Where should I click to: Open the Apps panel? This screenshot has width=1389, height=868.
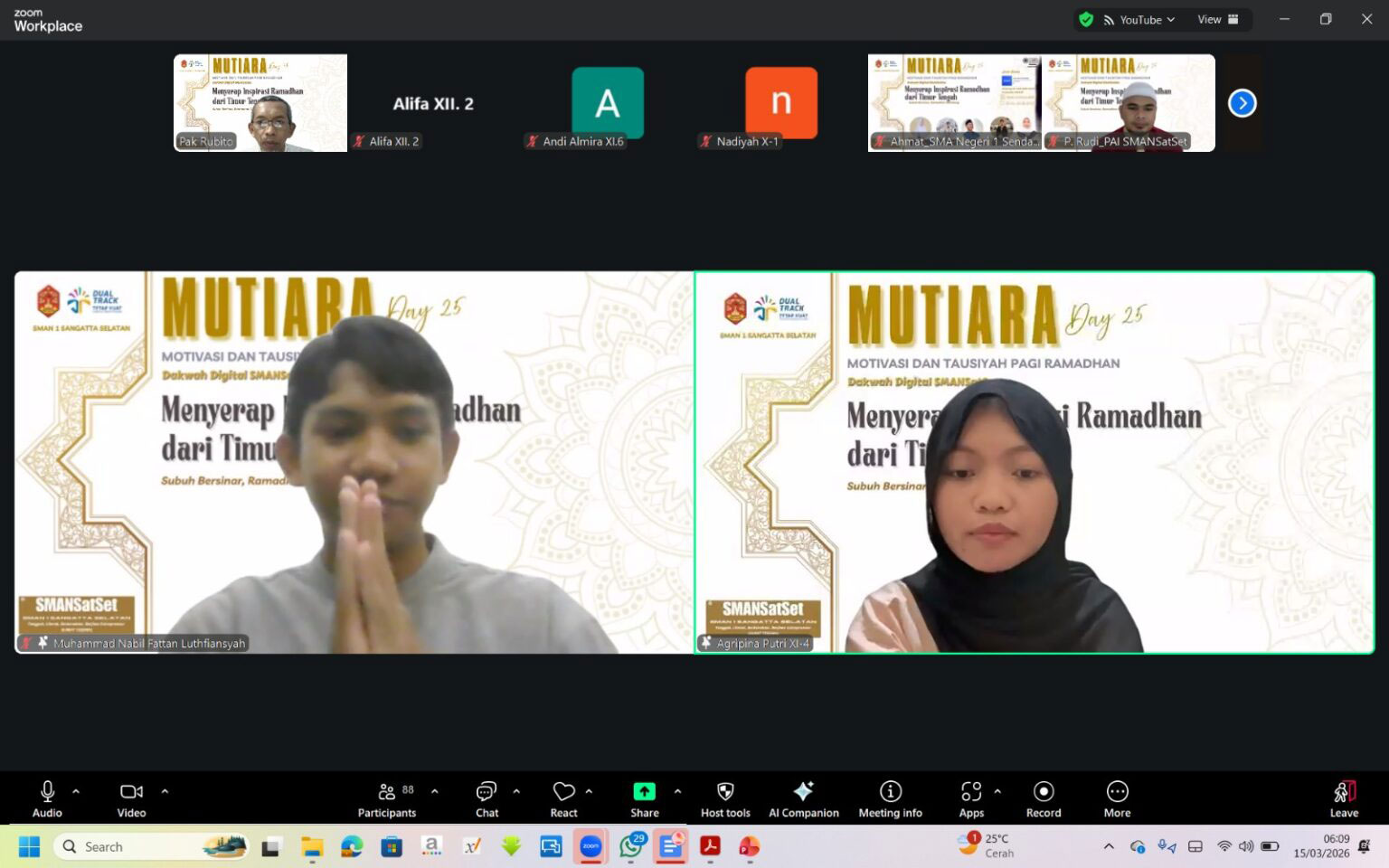click(x=971, y=798)
